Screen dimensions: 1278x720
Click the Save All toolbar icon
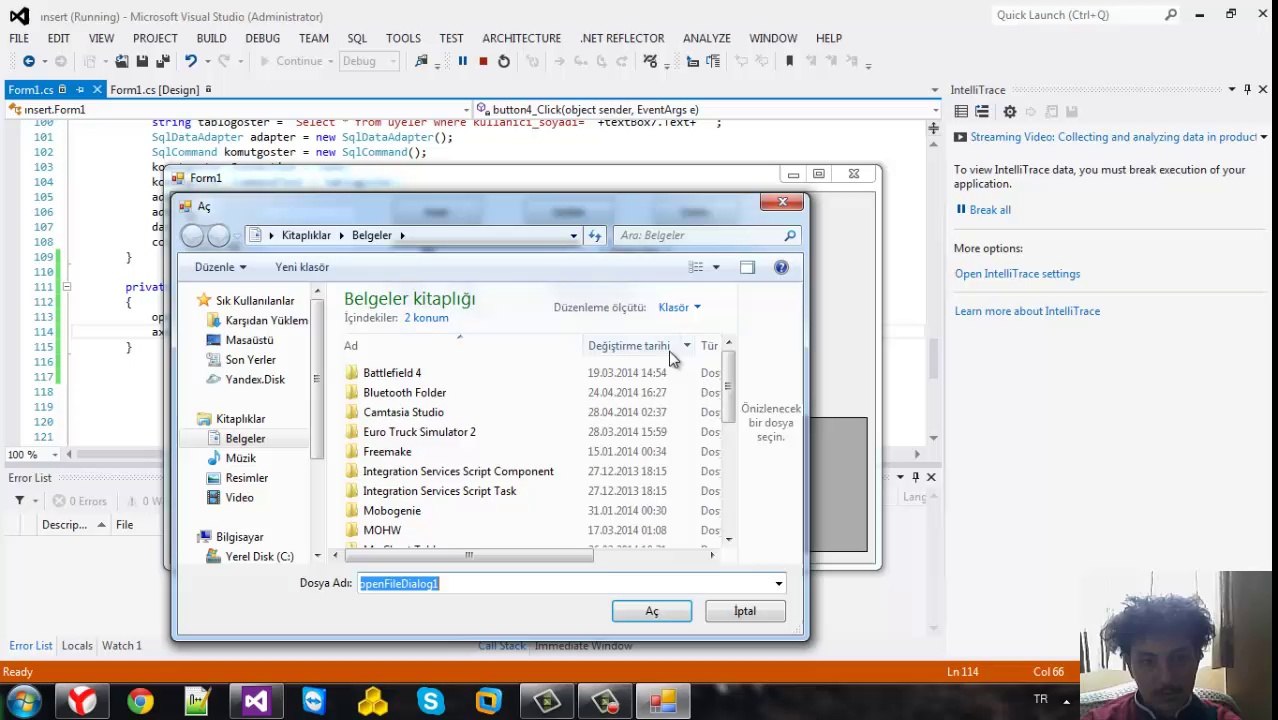click(x=162, y=61)
